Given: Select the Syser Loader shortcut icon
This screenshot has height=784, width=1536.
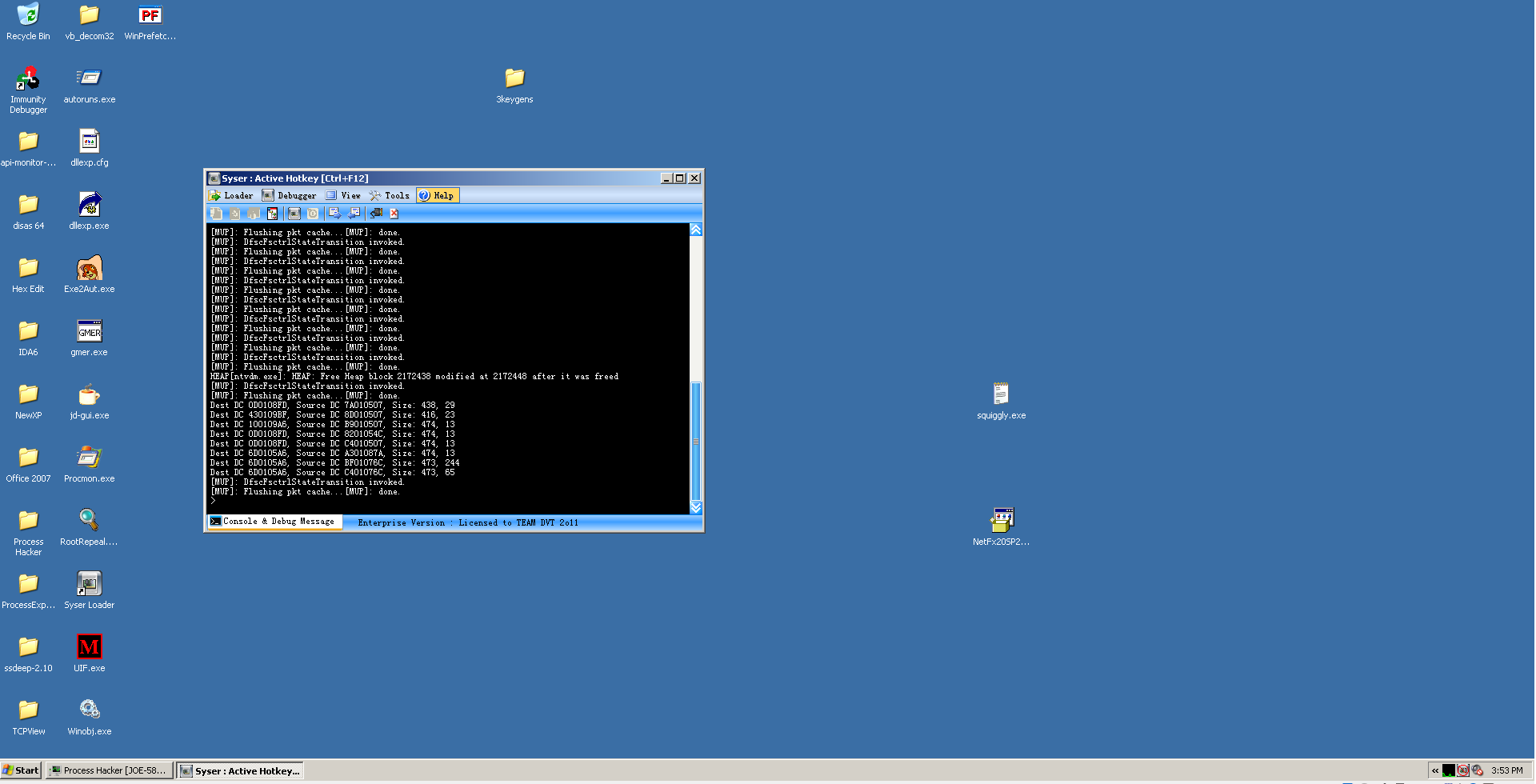Looking at the screenshot, I should 90,591.
